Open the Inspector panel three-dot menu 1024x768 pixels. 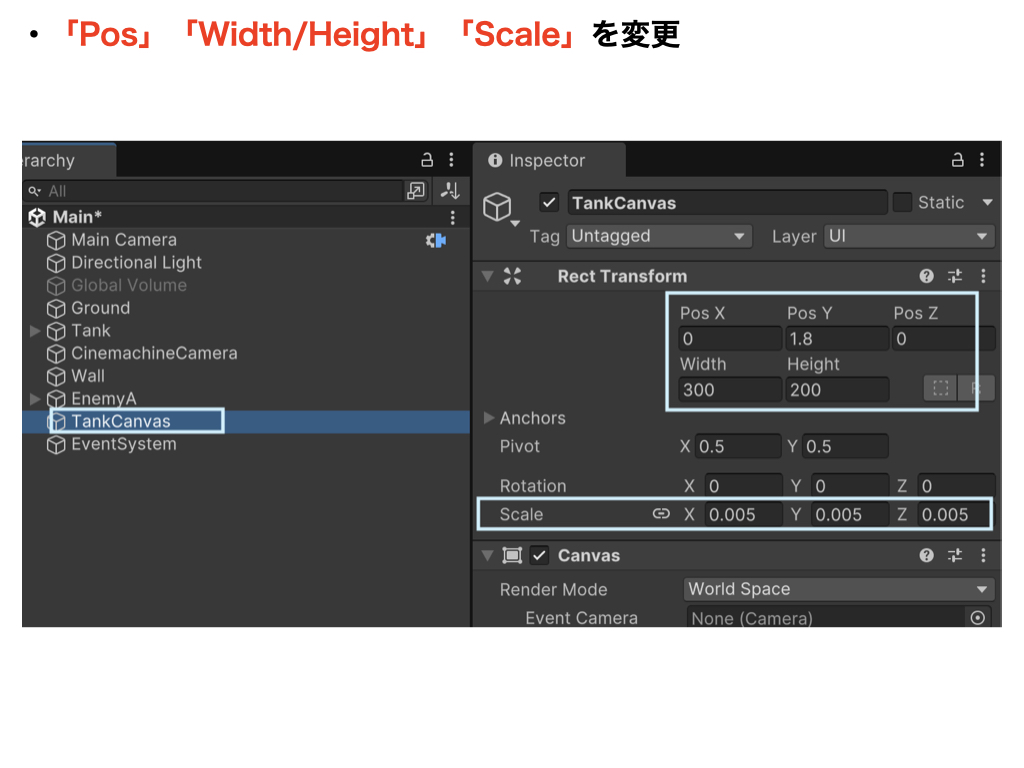tap(983, 160)
